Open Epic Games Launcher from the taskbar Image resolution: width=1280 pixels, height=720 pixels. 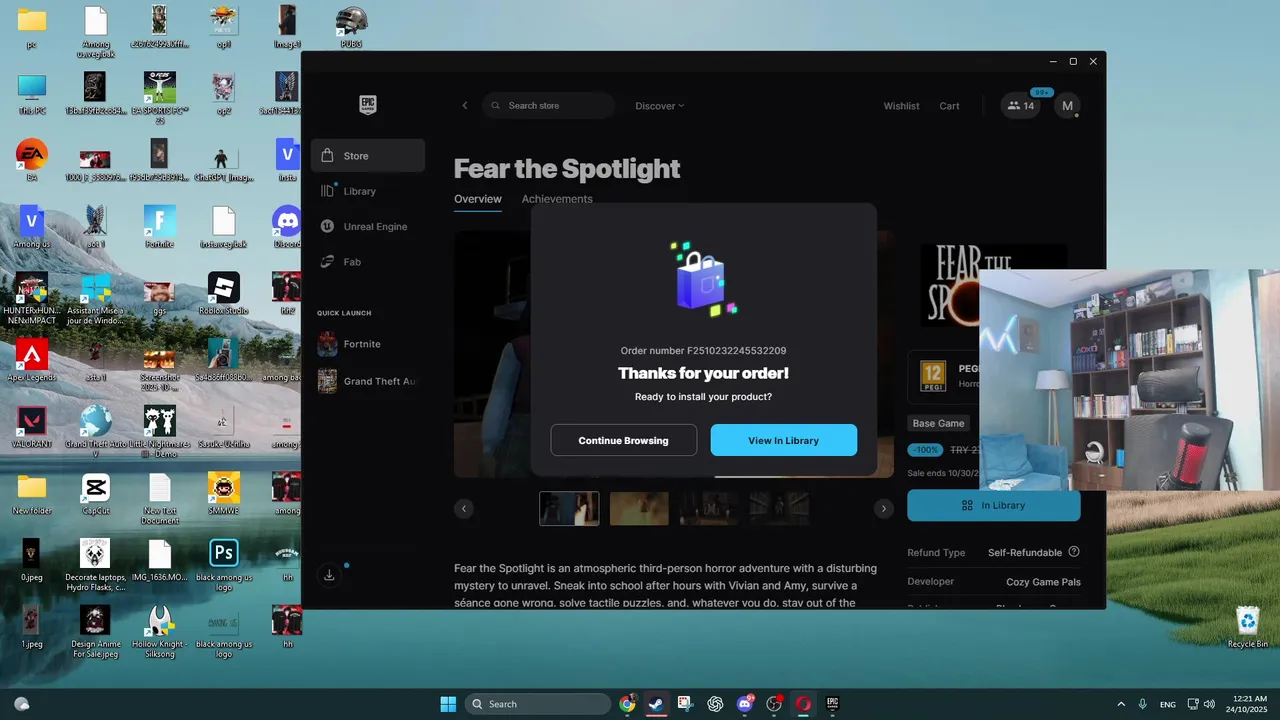[x=832, y=704]
